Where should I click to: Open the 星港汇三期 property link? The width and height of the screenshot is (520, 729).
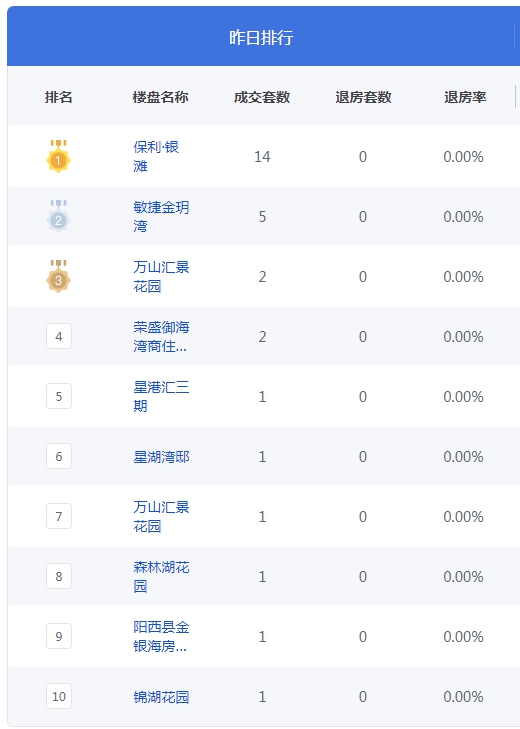161,396
